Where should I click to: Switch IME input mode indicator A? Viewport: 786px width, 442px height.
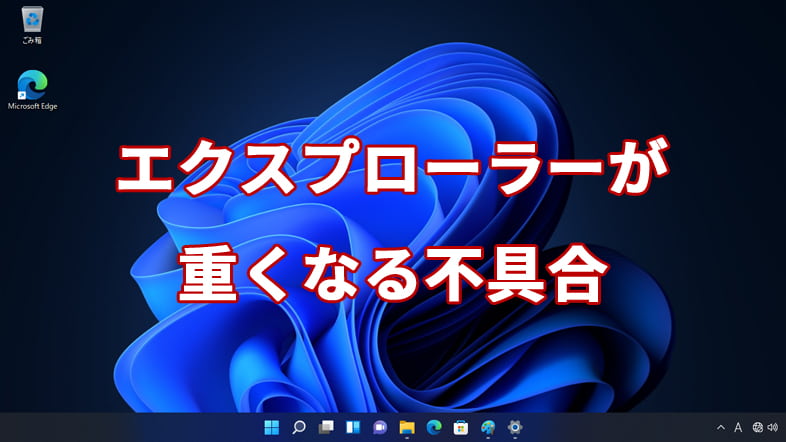pos(738,427)
